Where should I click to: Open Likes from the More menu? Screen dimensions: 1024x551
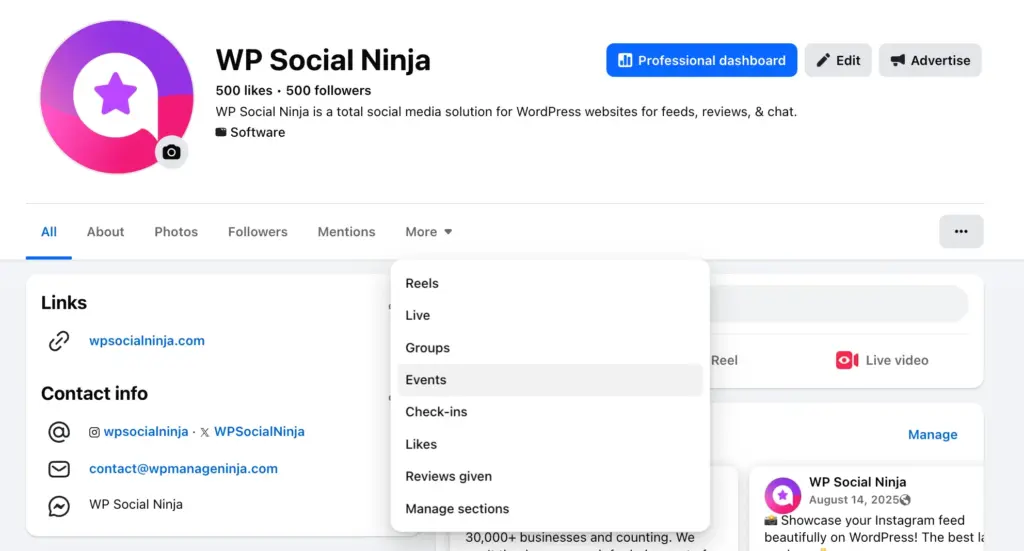pos(550,444)
